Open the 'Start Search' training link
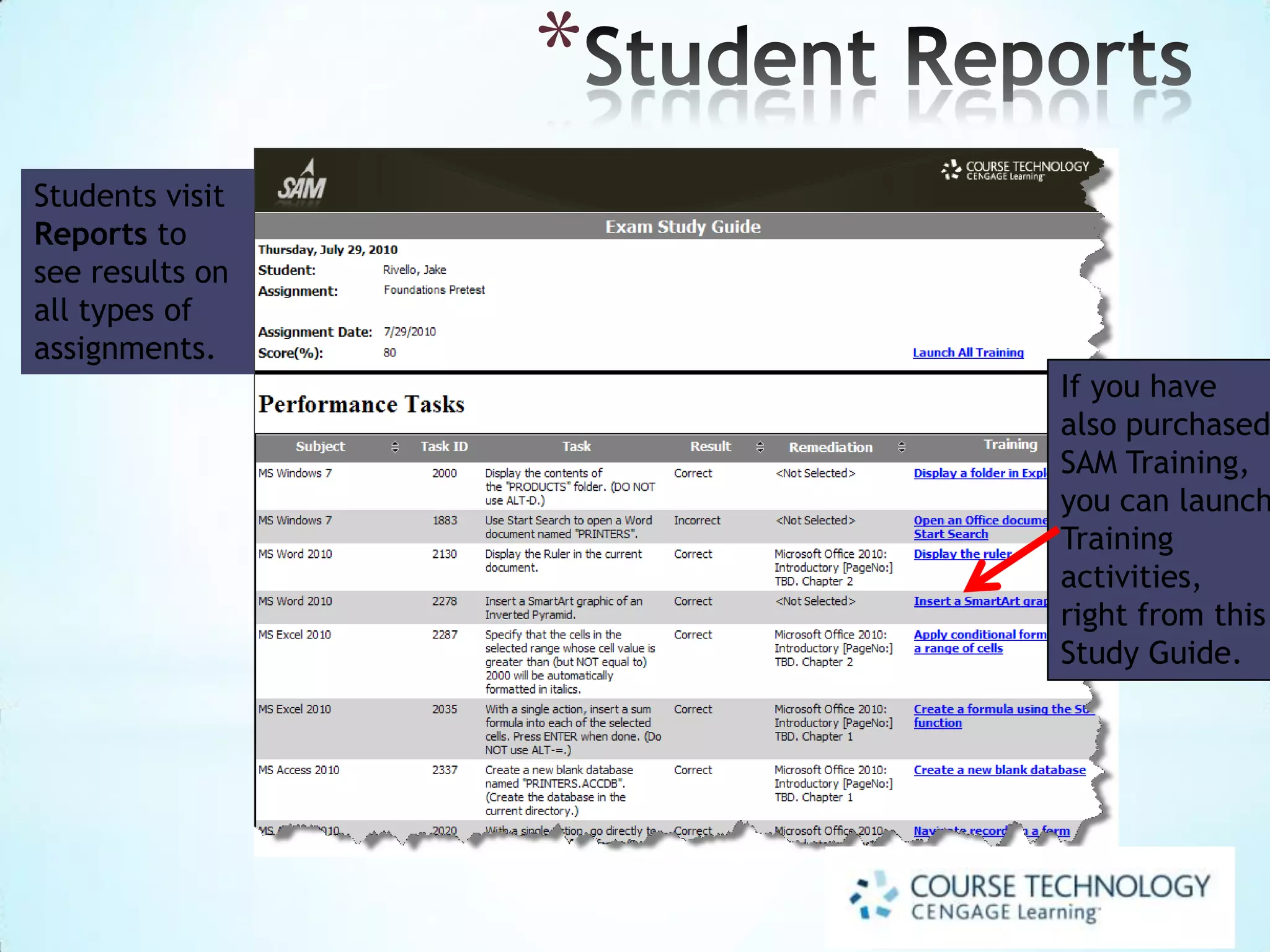The image size is (1270, 952). click(x=951, y=534)
